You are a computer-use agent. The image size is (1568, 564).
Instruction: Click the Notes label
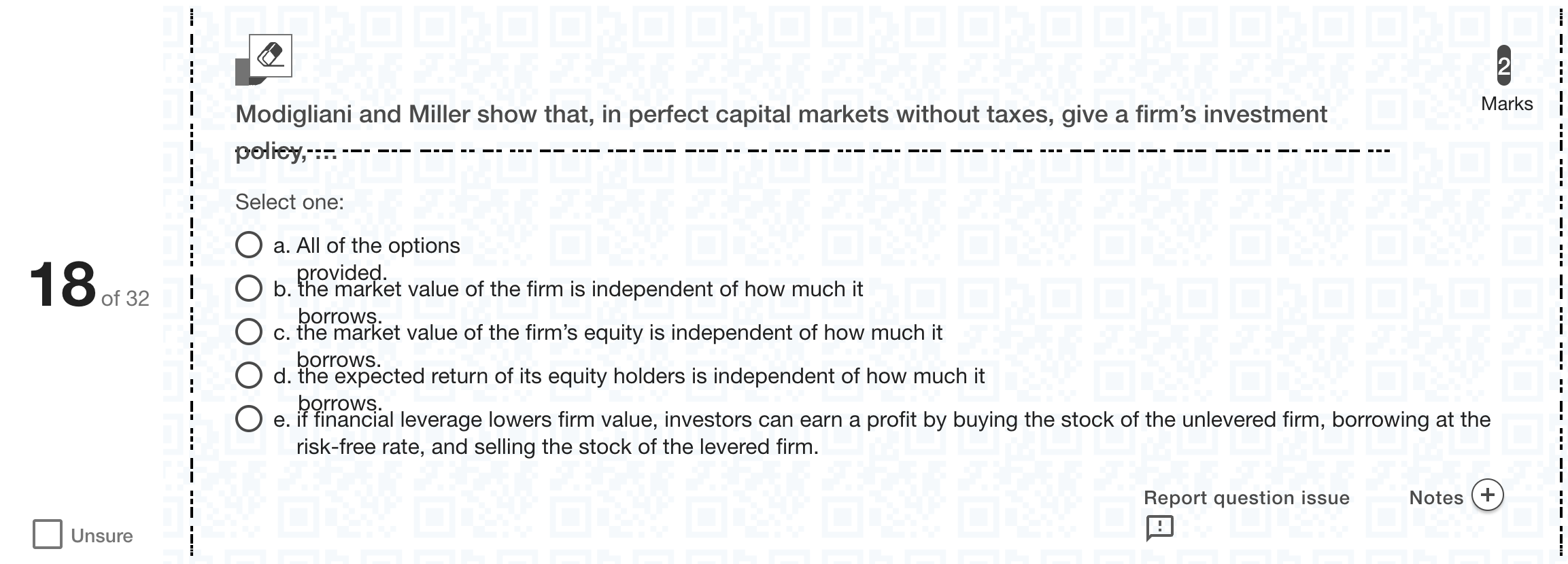(x=1436, y=497)
